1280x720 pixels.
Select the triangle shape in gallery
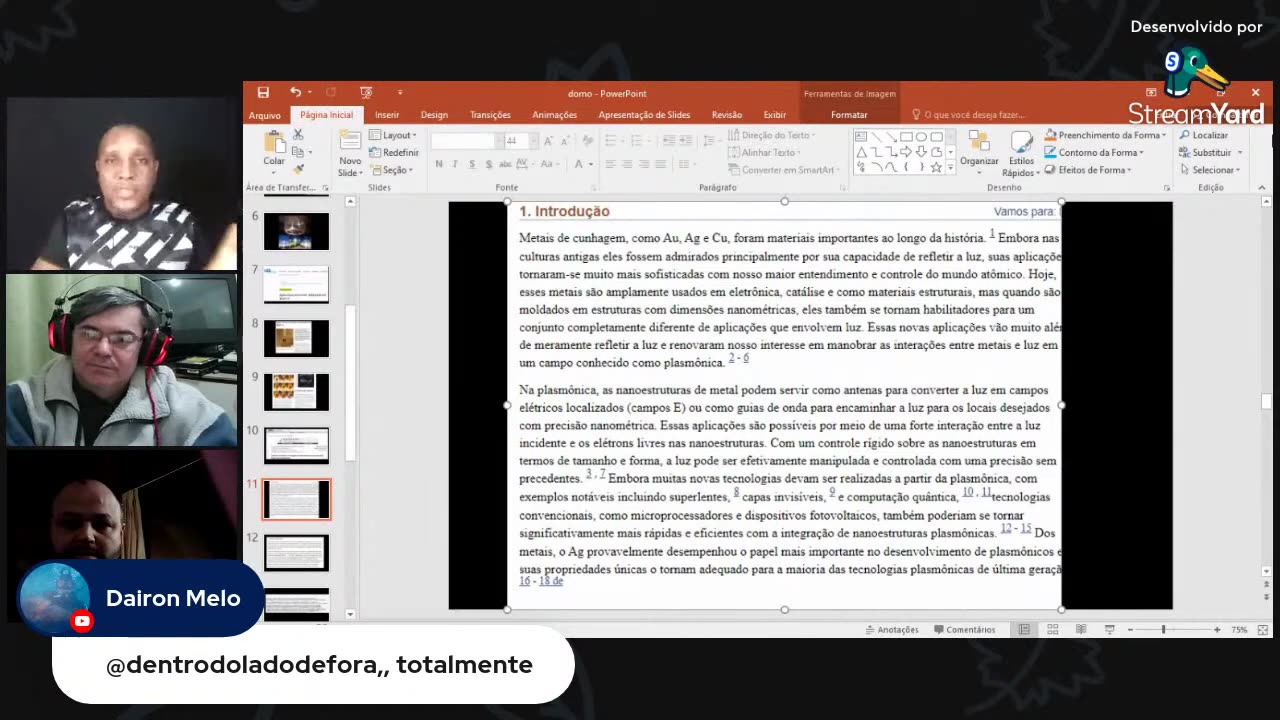860,152
